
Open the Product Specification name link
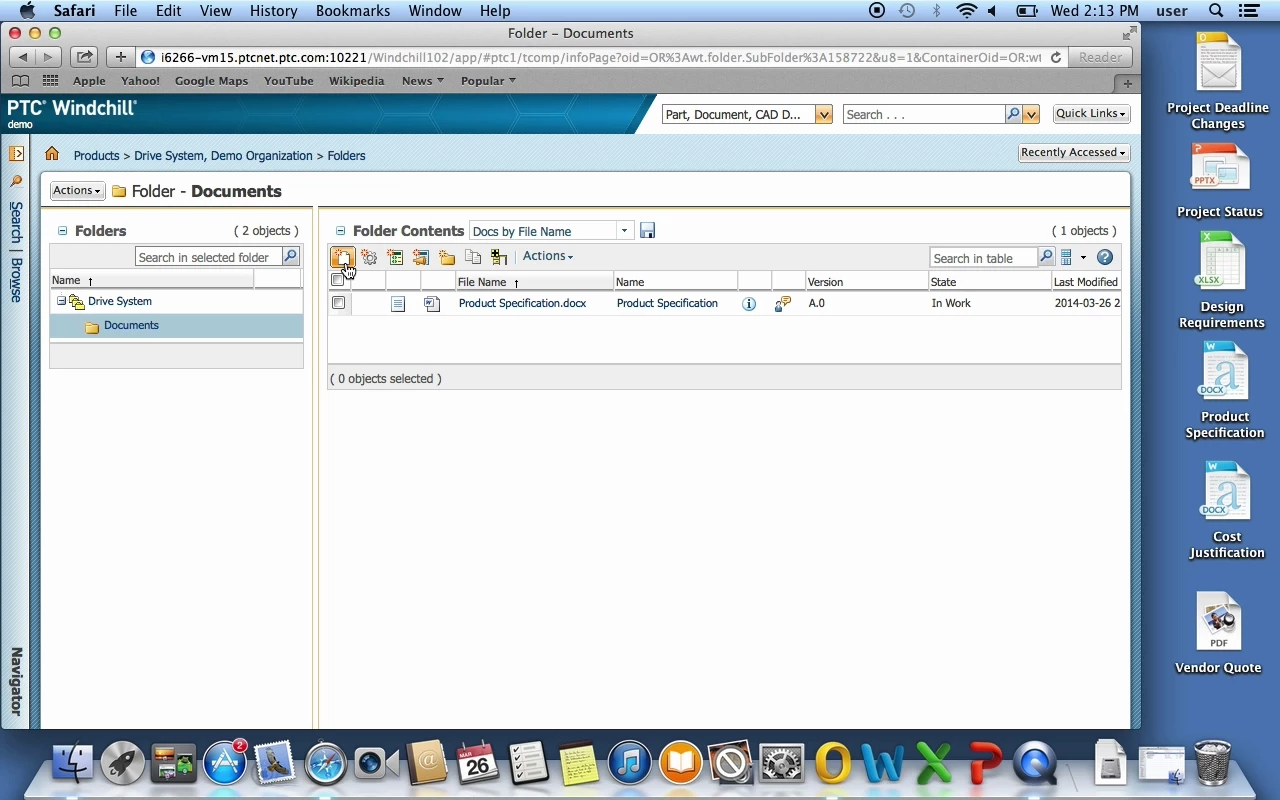(x=667, y=303)
